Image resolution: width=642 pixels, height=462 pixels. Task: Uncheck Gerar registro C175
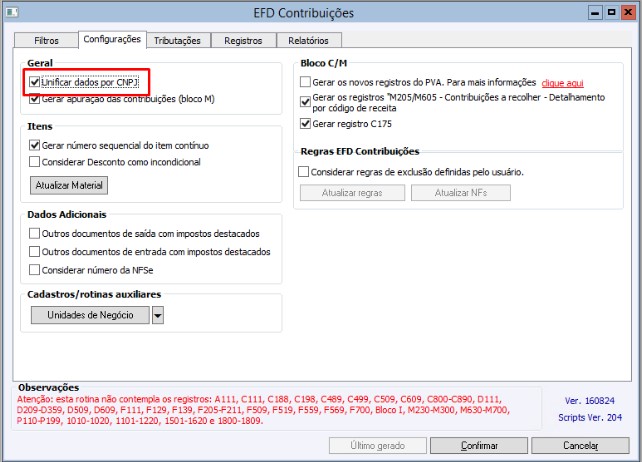tap(305, 123)
